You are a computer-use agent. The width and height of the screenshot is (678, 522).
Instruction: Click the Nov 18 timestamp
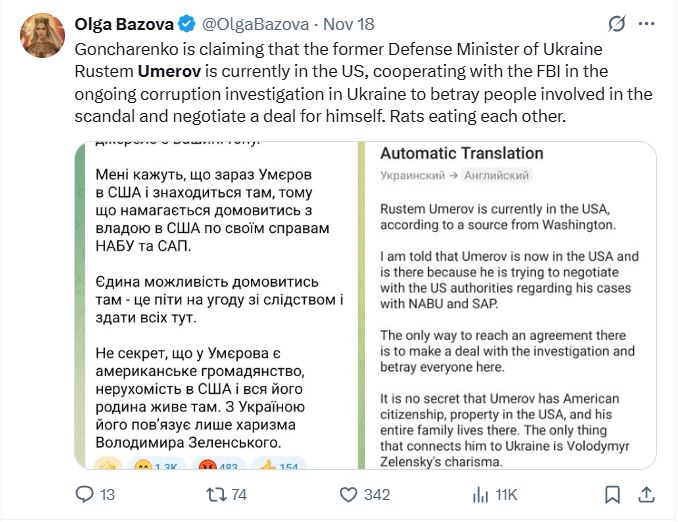point(350,22)
